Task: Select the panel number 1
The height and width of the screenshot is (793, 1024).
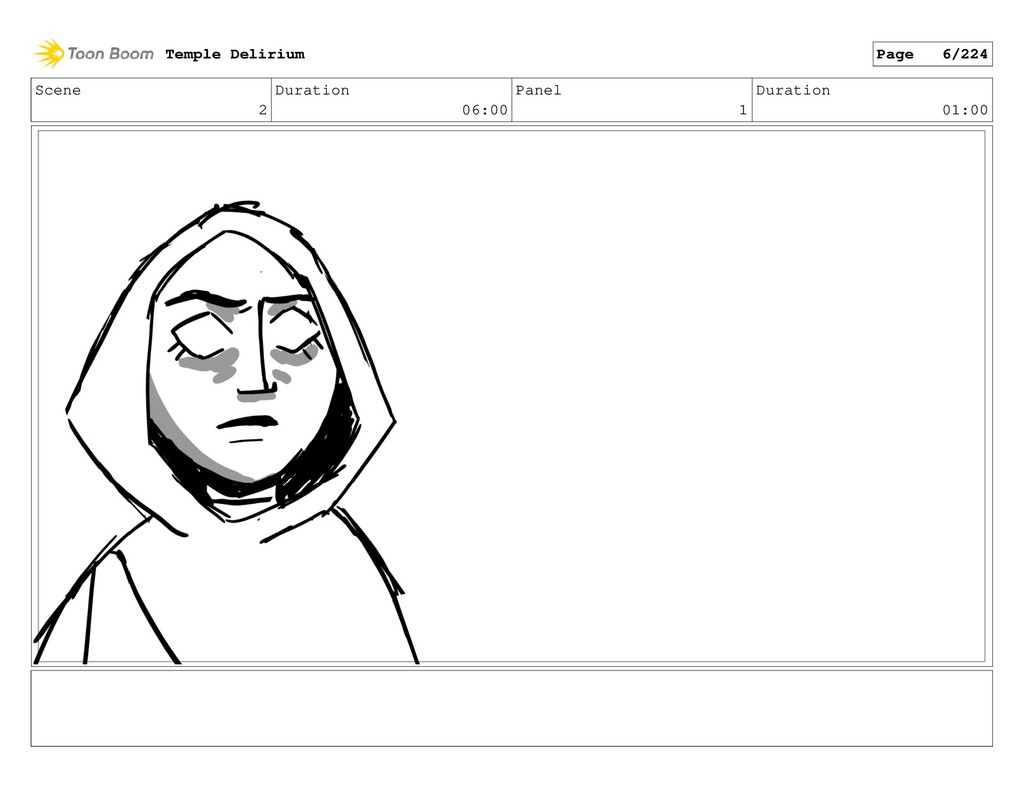Action: 743,110
